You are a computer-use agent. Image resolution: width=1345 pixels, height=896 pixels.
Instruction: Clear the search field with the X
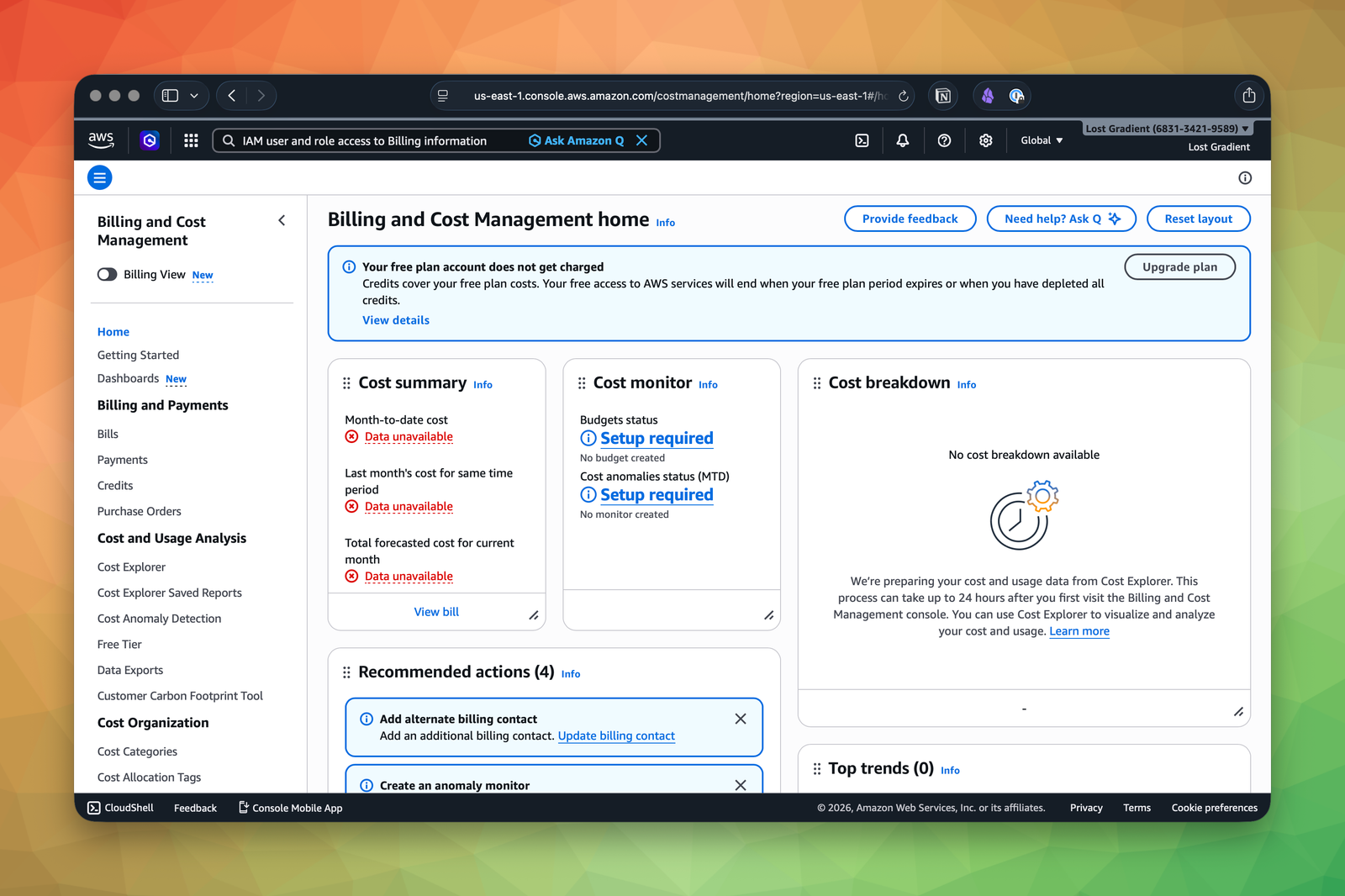pyautogui.click(x=642, y=140)
